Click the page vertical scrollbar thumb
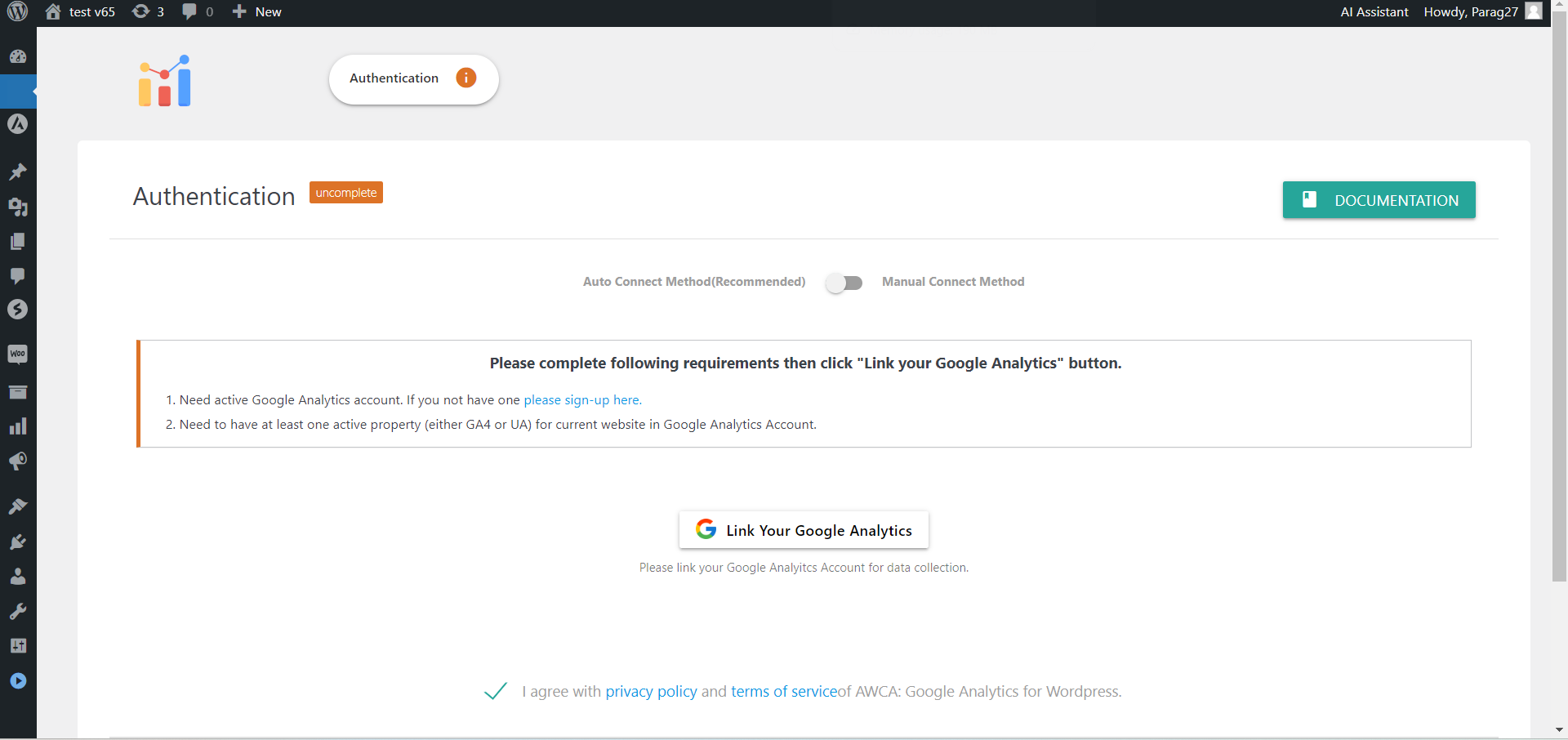1568x740 pixels. [1559, 298]
